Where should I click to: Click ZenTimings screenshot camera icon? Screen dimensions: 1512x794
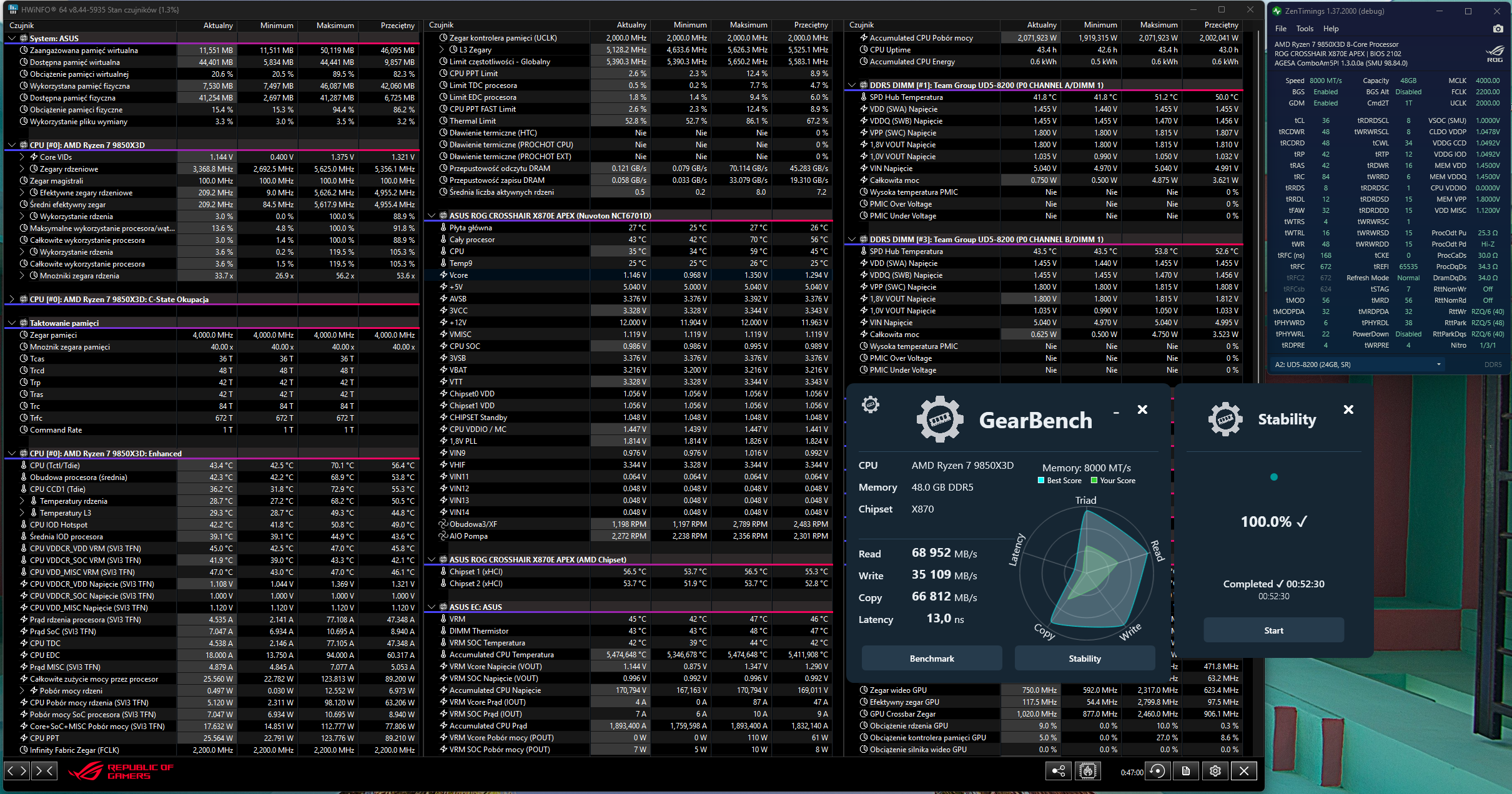point(1498,29)
